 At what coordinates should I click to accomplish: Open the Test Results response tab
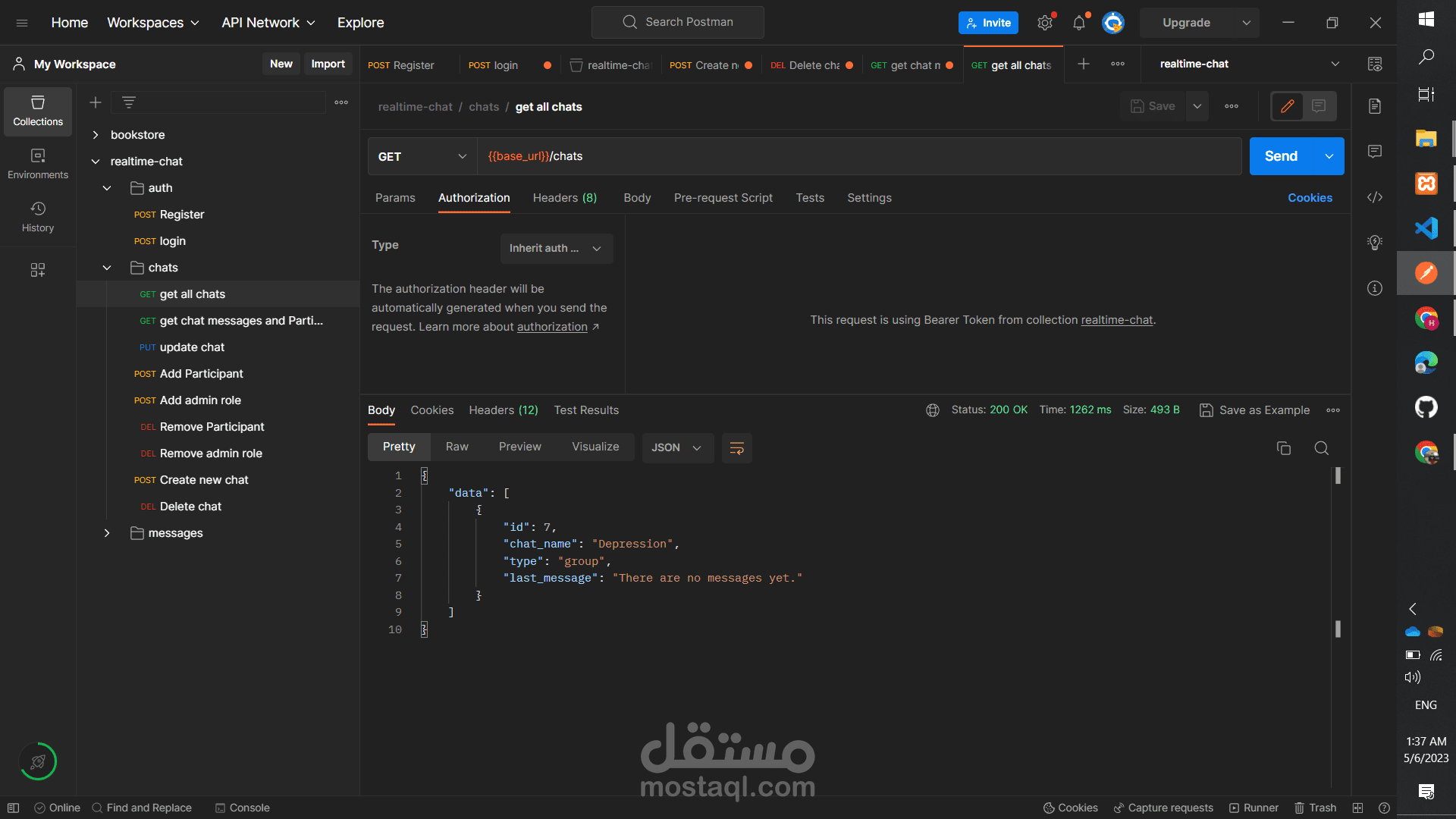click(585, 410)
